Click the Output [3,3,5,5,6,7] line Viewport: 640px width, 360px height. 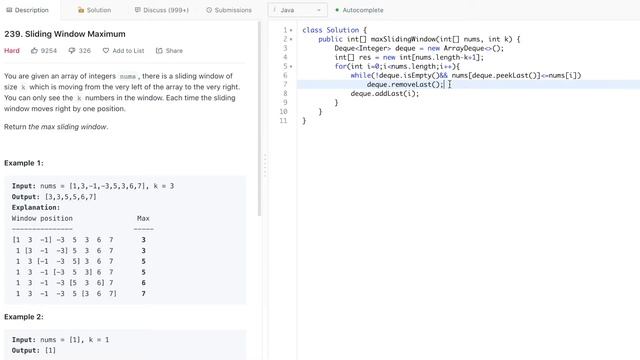54,197
